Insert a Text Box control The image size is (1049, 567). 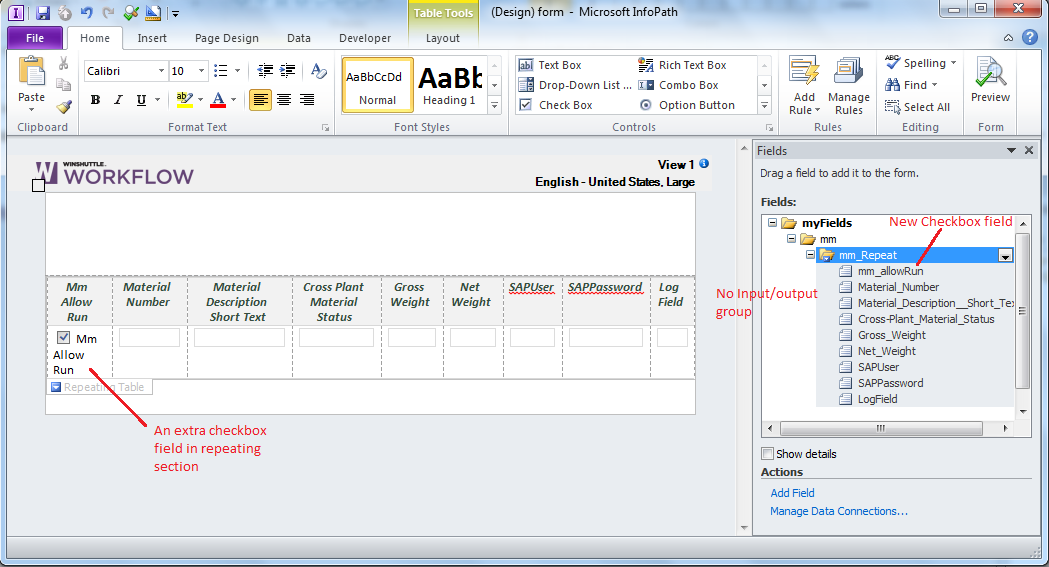tap(550, 65)
